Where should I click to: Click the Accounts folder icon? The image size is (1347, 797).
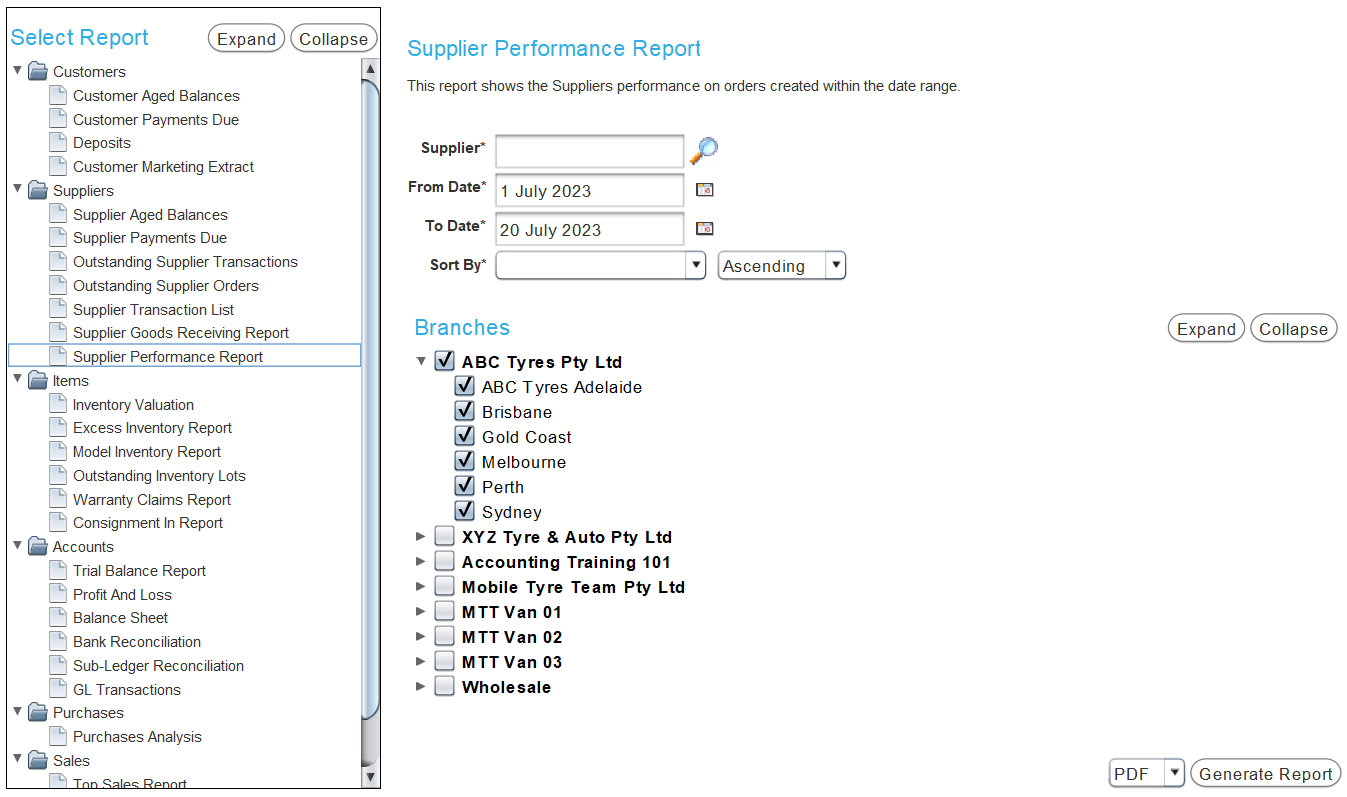pyautogui.click(x=38, y=547)
